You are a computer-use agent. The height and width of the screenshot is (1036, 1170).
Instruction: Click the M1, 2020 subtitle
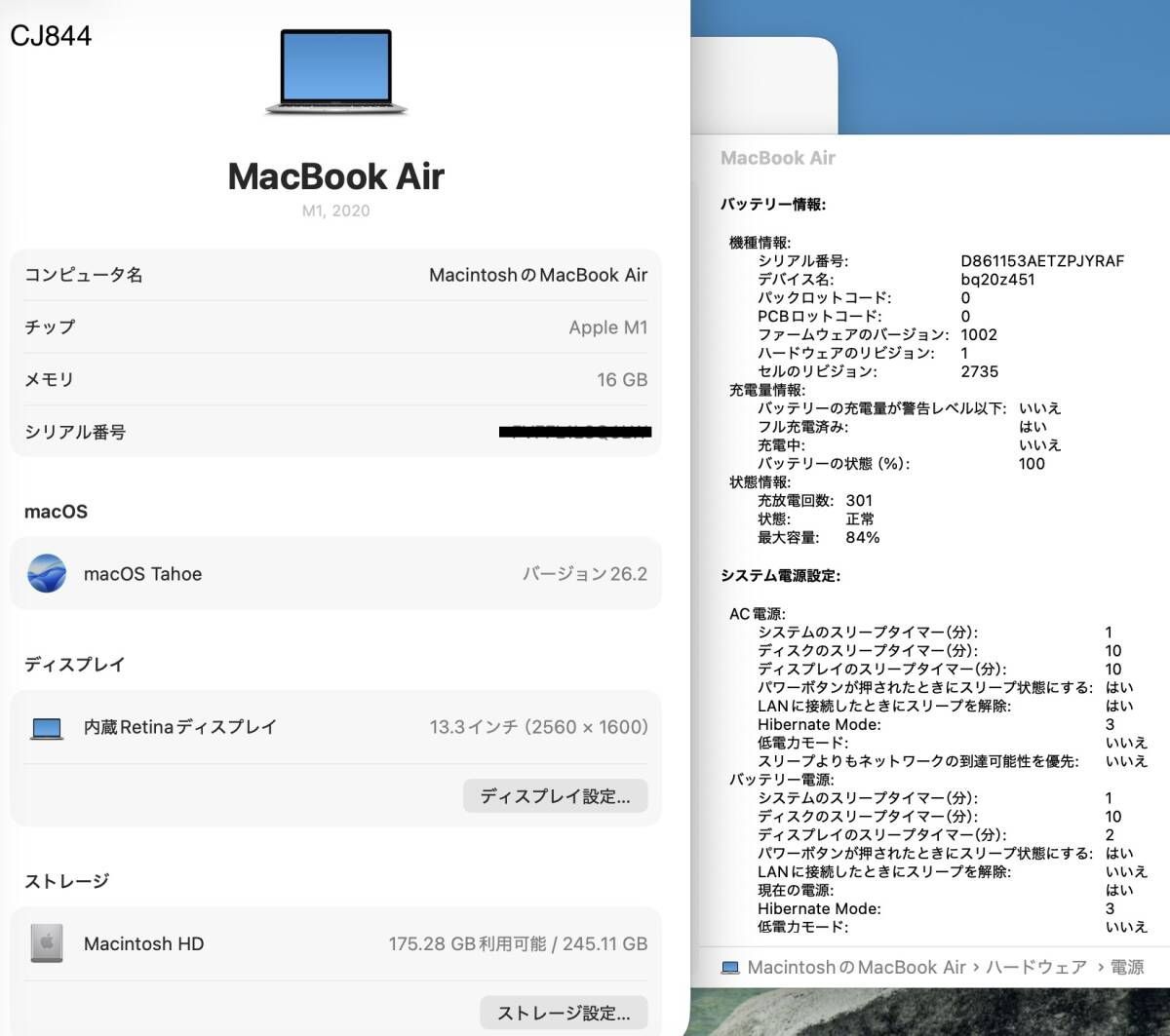pyautogui.click(x=335, y=211)
